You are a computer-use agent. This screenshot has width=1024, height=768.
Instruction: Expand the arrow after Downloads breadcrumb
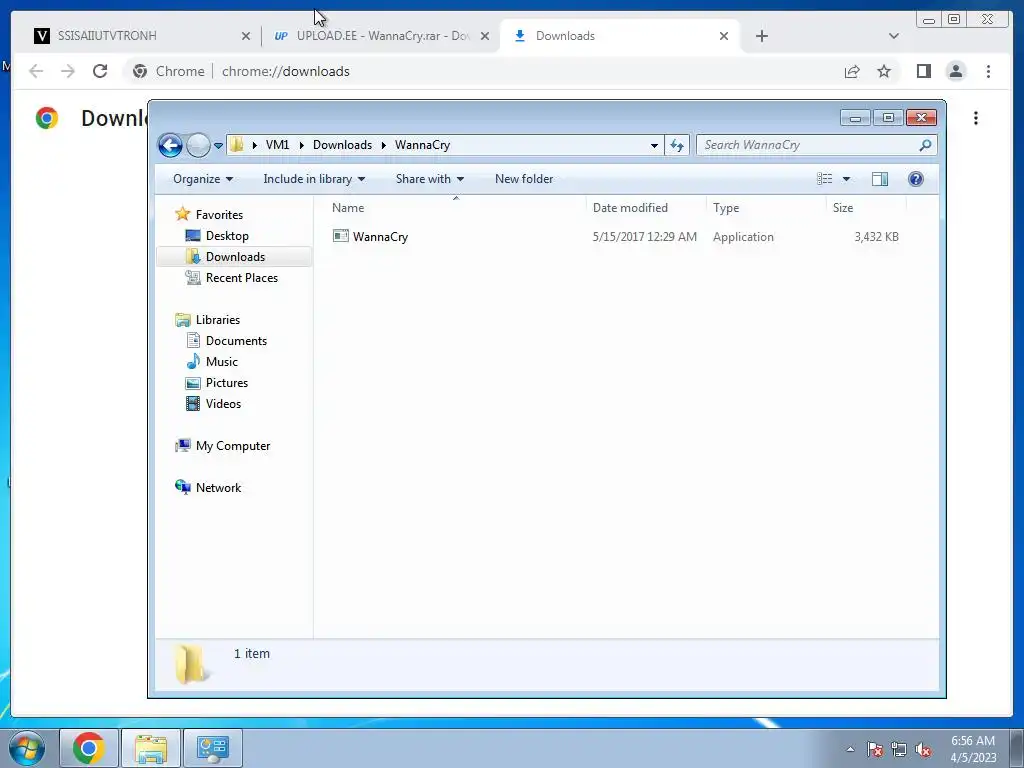point(383,145)
